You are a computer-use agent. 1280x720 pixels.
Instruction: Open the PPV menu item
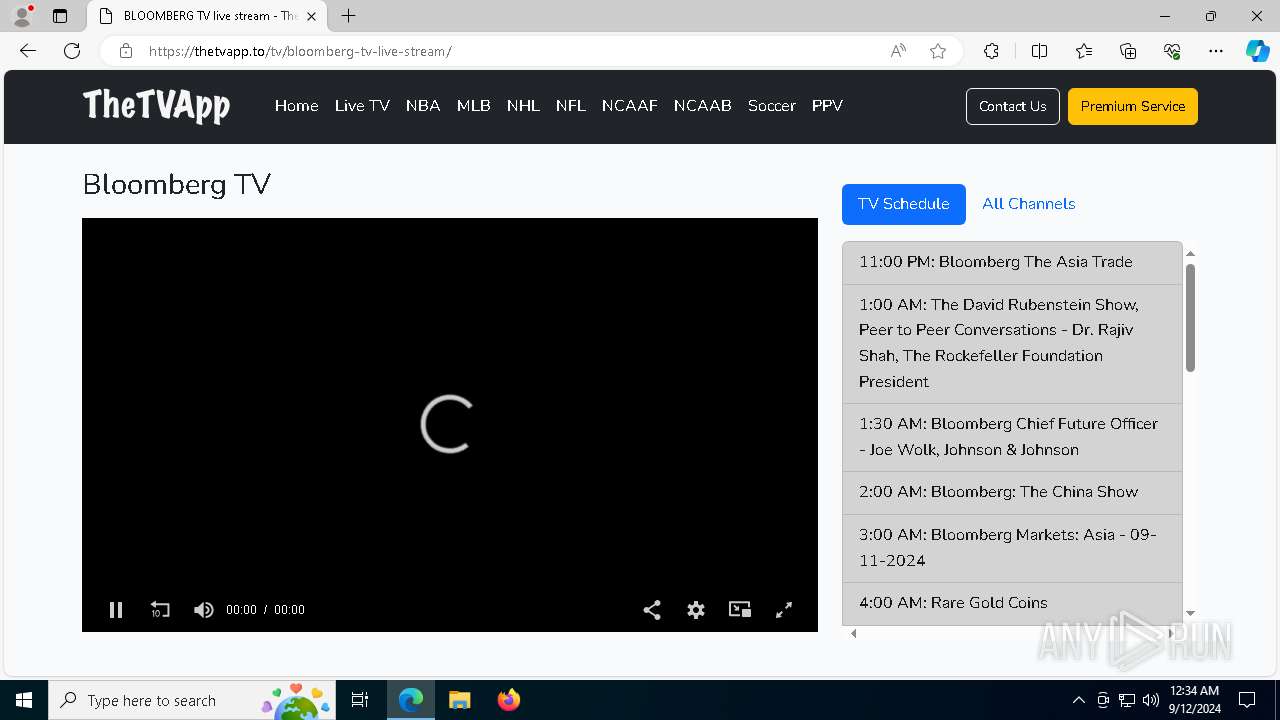(827, 106)
